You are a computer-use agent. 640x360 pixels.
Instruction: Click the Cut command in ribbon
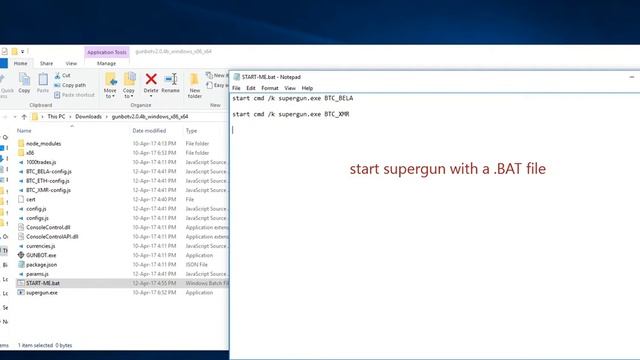click(62, 76)
